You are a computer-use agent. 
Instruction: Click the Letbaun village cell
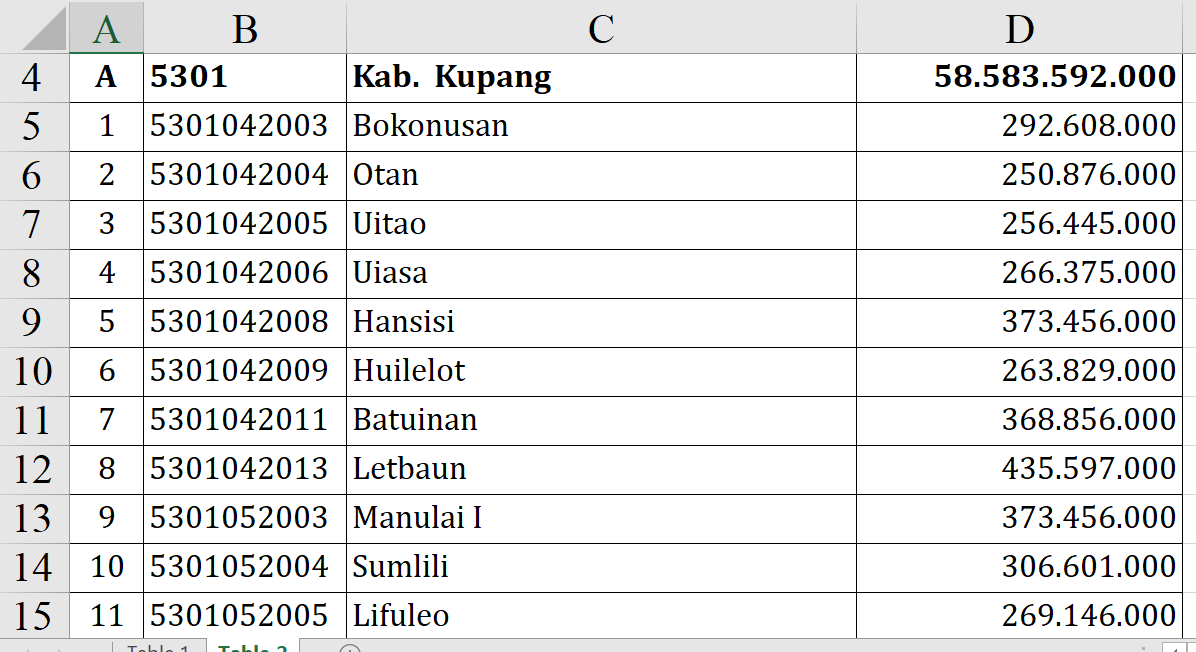601,470
